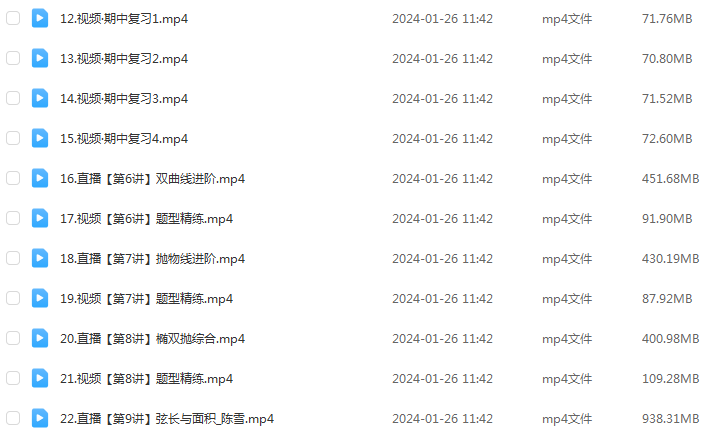Click video icon for 12.视频·期中复习1.mp4
This screenshot has height=433, width=710.
(x=40, y=19)
